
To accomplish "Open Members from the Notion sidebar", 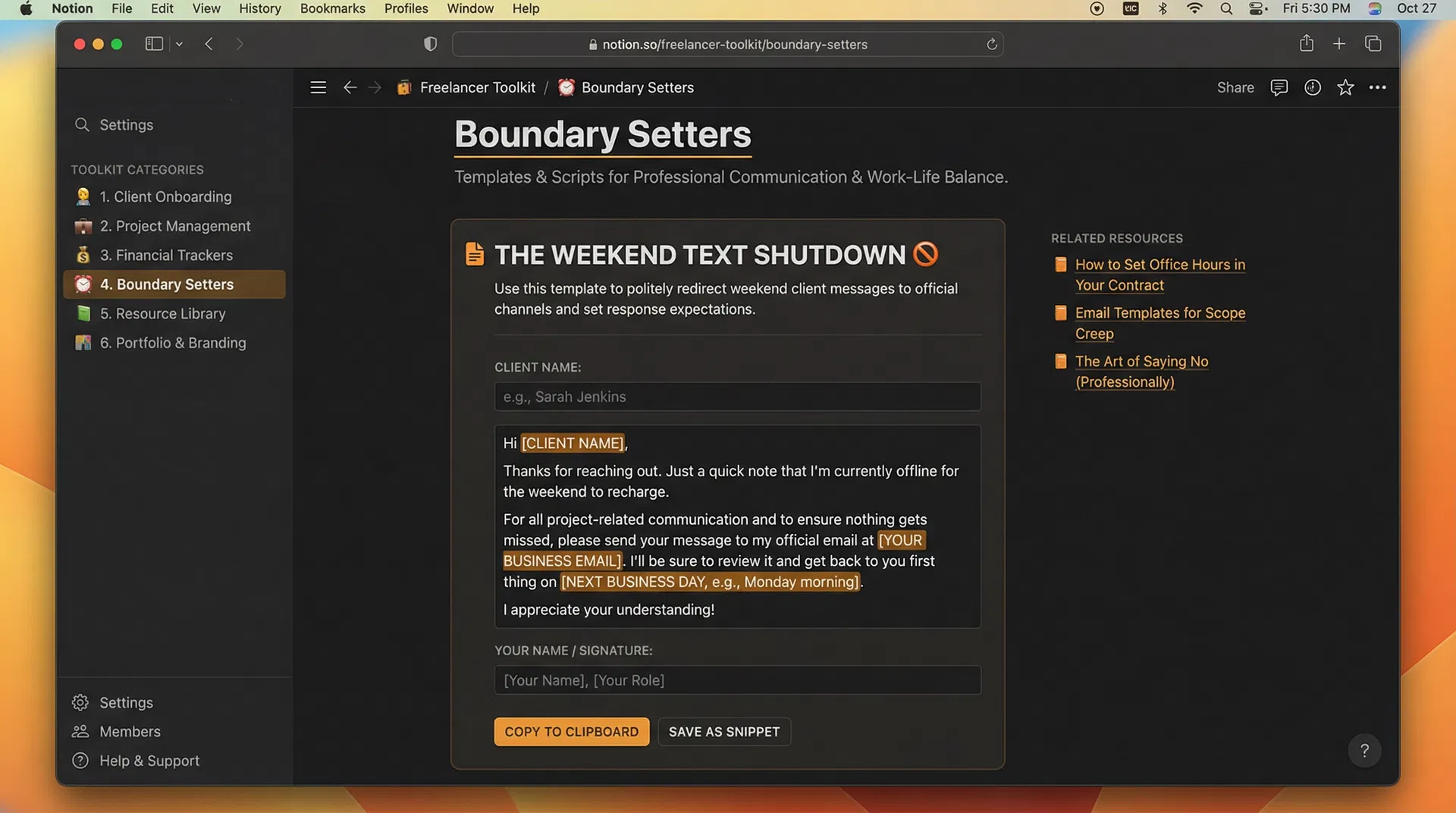I will point(130,731).
